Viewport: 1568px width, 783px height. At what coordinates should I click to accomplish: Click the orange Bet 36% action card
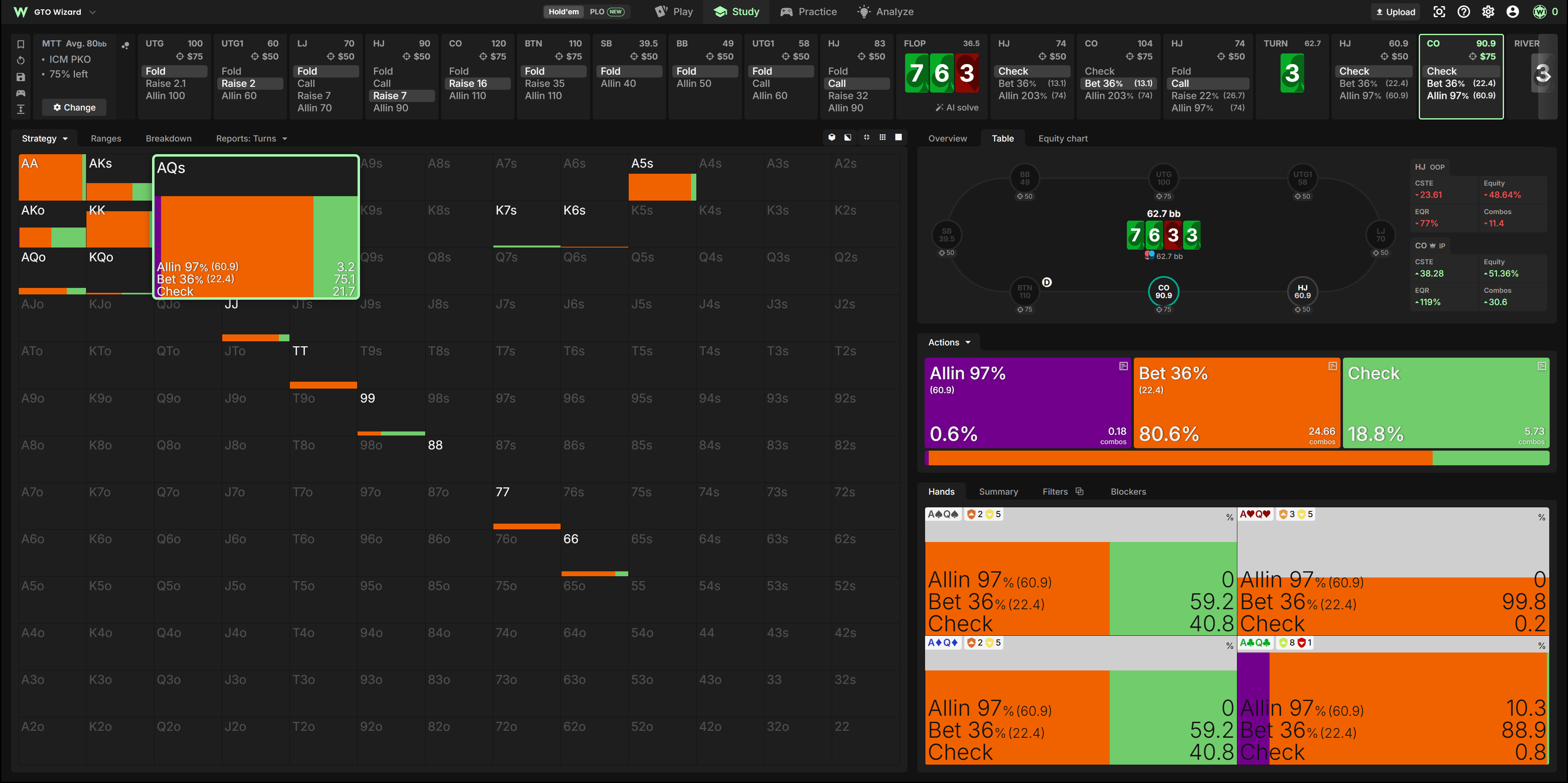pos(1236,403)
